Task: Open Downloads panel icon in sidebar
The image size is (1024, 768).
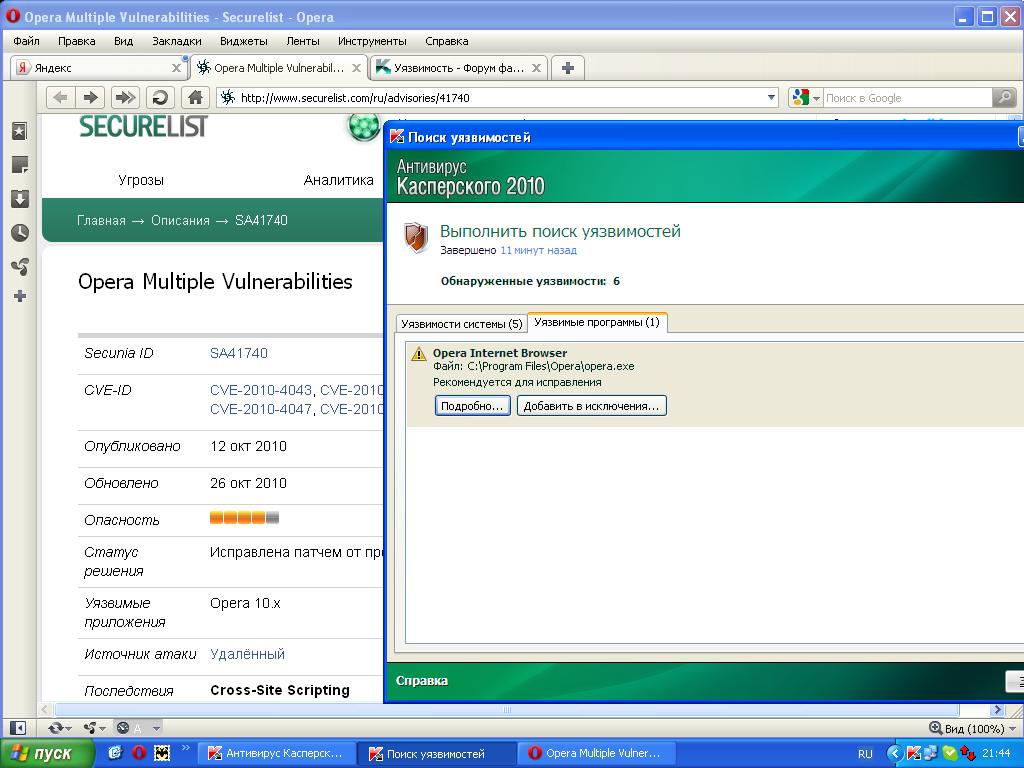Action: point(20,199)
